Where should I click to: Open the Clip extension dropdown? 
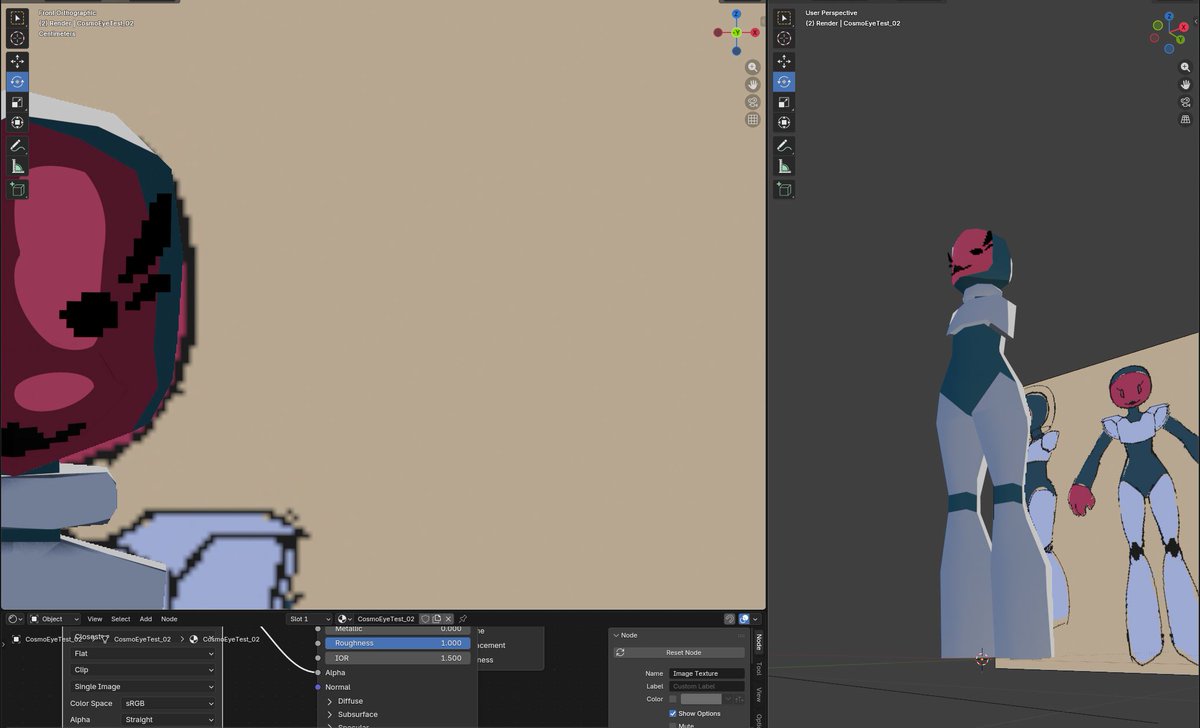143,670
